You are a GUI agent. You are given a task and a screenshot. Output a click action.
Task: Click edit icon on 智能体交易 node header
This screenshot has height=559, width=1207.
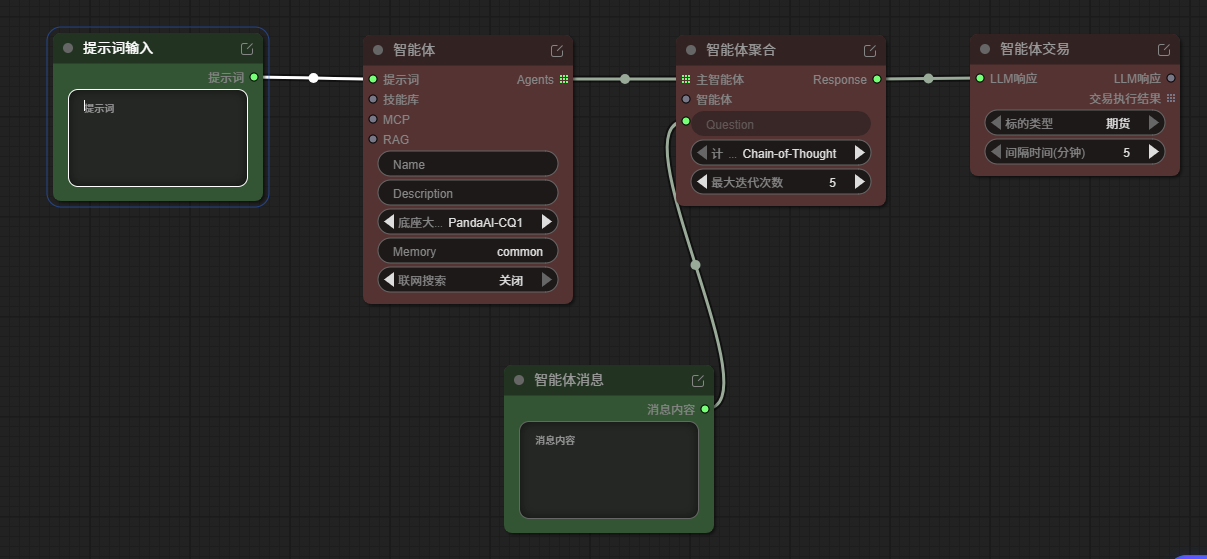[1164, 50]
